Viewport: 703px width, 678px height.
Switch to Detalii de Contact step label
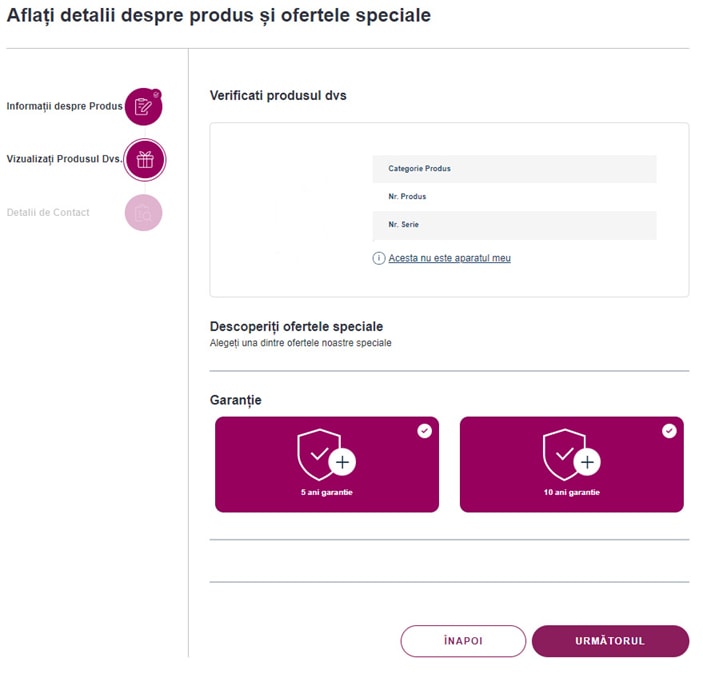(x=48, y=212)
